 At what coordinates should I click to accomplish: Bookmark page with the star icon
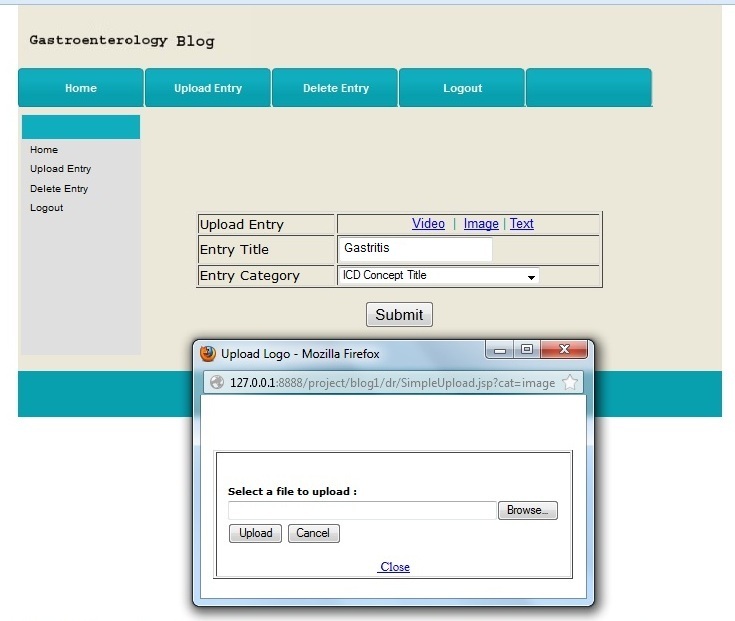pos(570,382)
